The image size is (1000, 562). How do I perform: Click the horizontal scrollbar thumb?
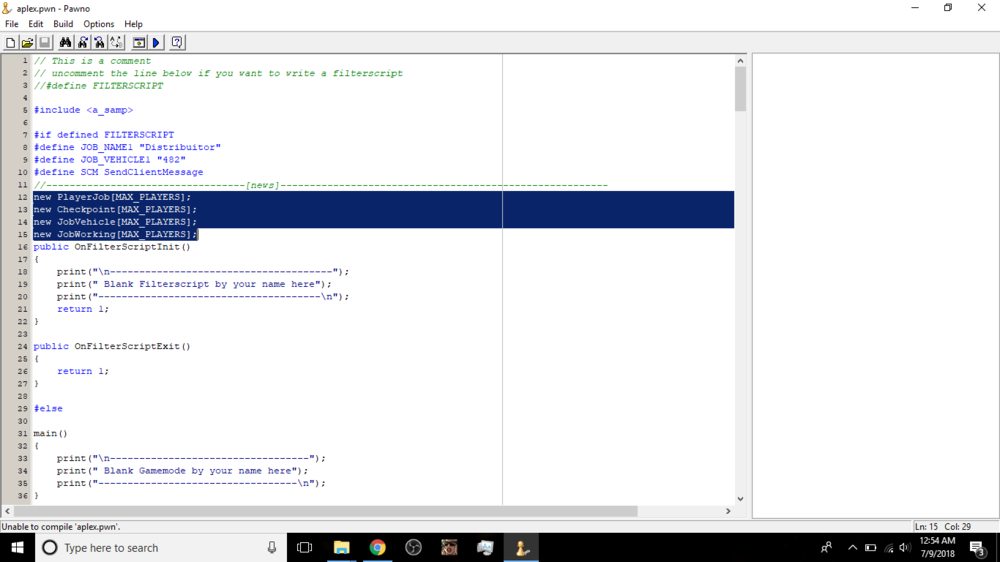coord(325,511)
